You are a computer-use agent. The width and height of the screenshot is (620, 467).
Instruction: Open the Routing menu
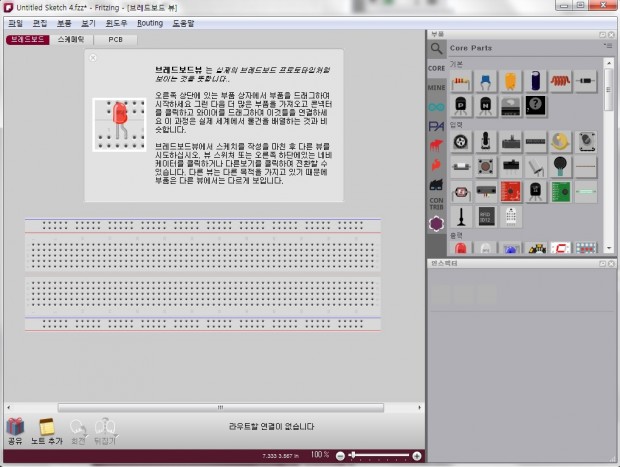149,22
